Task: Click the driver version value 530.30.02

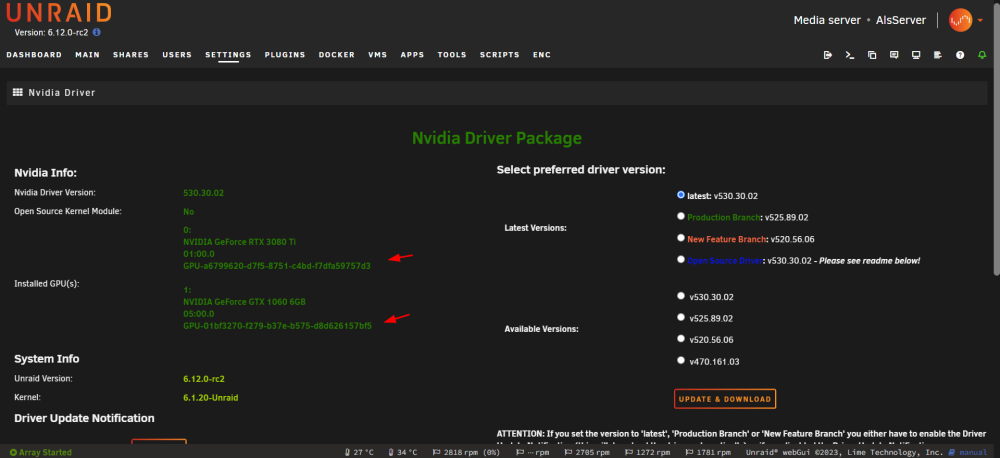Action: 203,192
